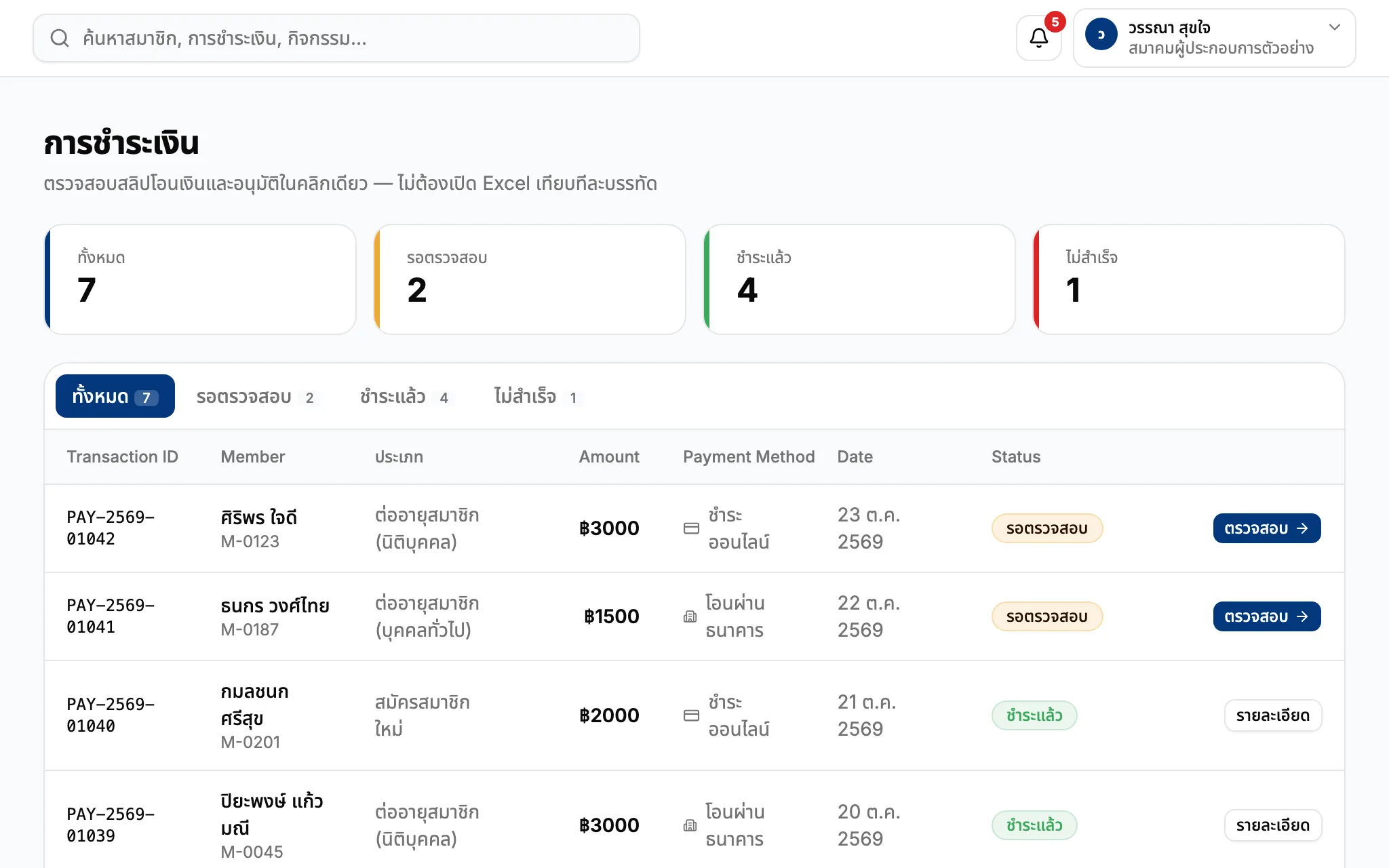Screen dimensions: 1389x868
Task: Click the ชำระแล้ว summary card
Action: tap(859, 279)
